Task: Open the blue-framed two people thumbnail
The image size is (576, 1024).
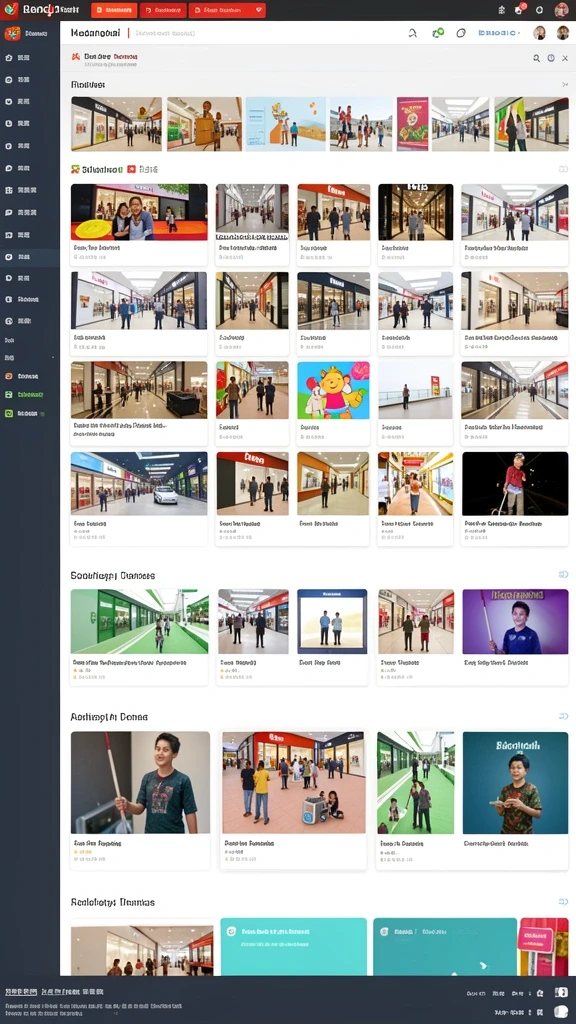Action: [332, 622]
